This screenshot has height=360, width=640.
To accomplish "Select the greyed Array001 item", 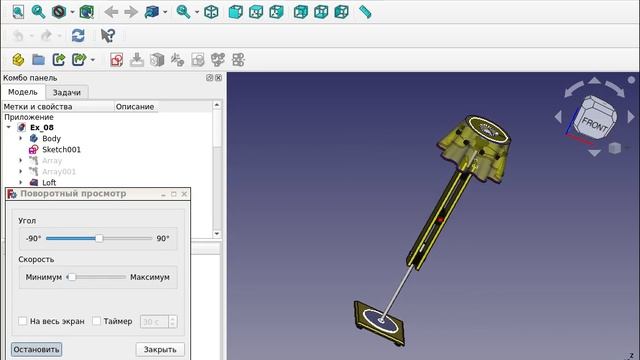I will [59, 171].
